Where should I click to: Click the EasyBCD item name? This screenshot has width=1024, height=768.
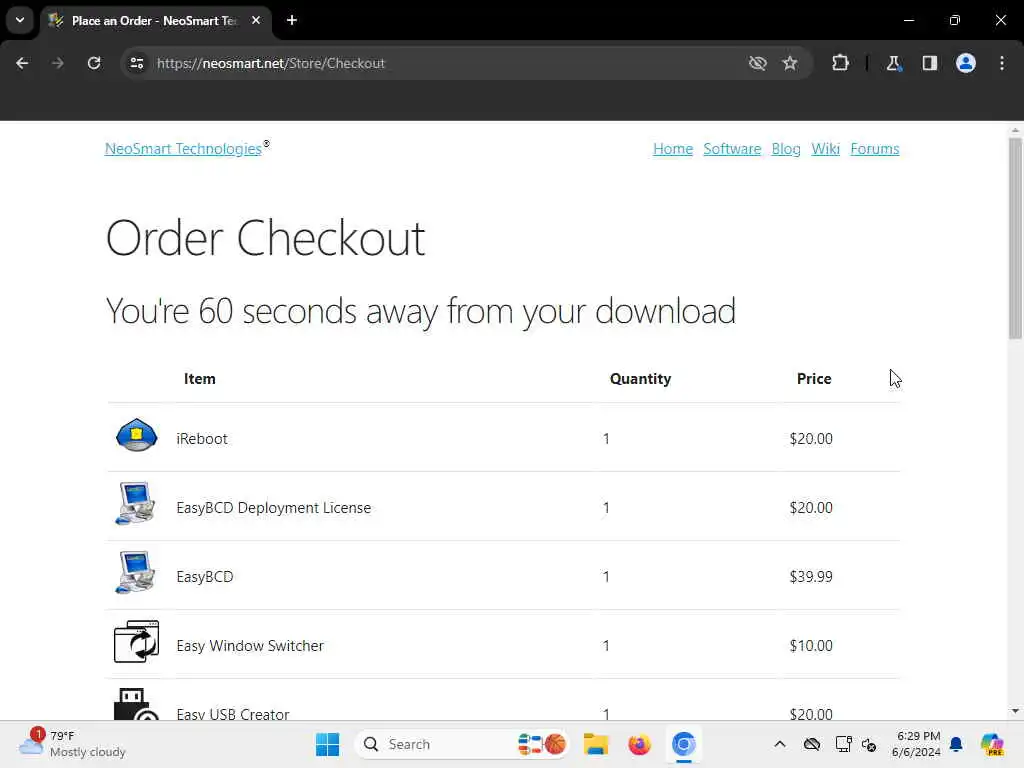[204, 577]
